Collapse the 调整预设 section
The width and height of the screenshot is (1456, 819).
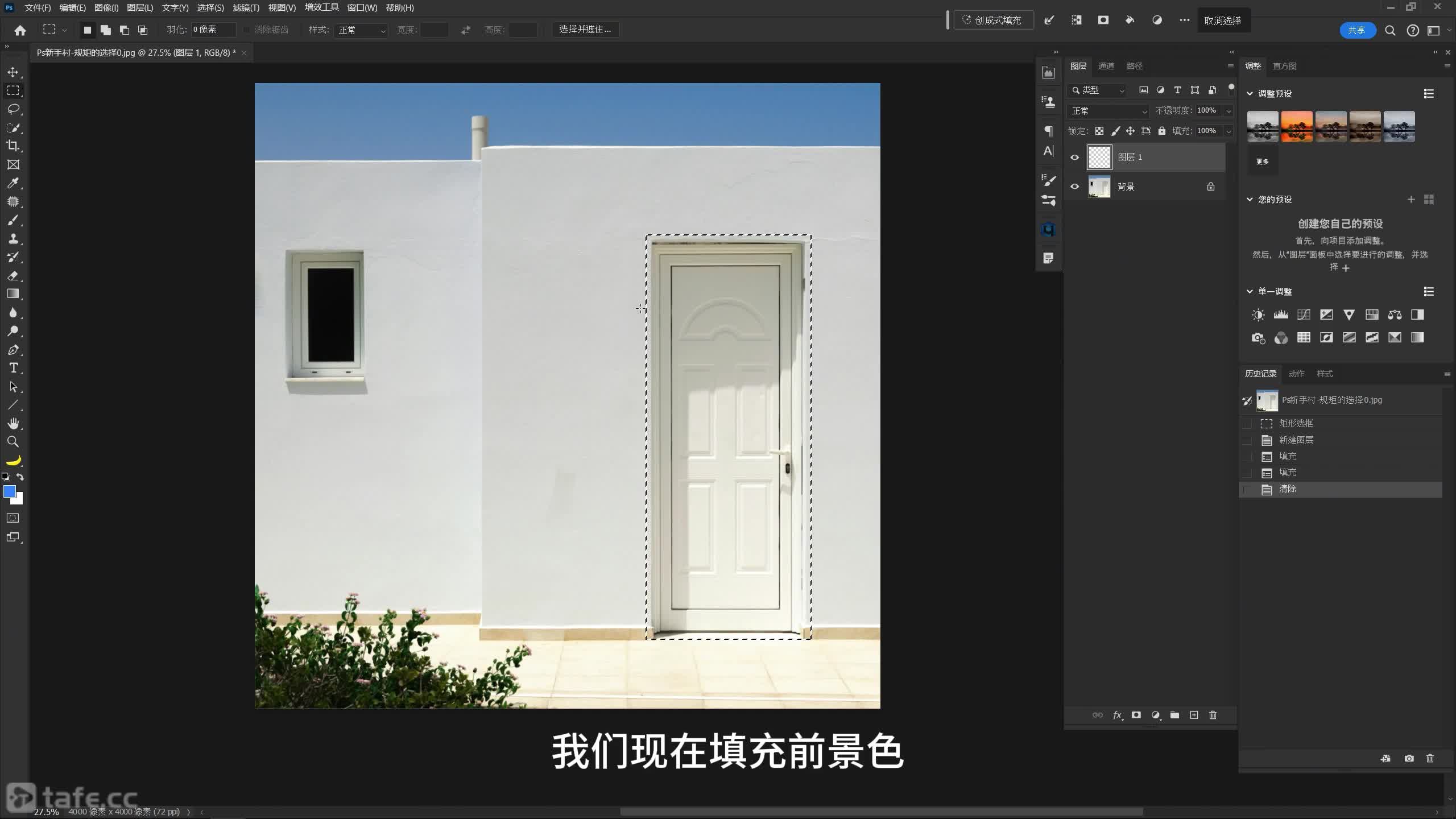point(1250,93)
